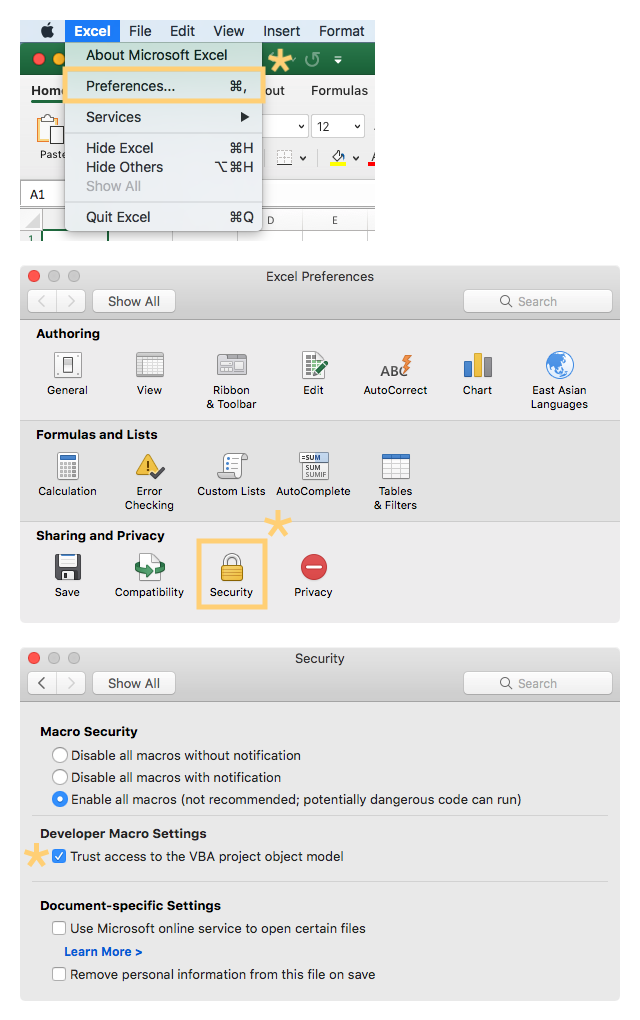Switch to the Formulas ribbon tab
This screenshot has height=1020, width=640.
[340, 90]
